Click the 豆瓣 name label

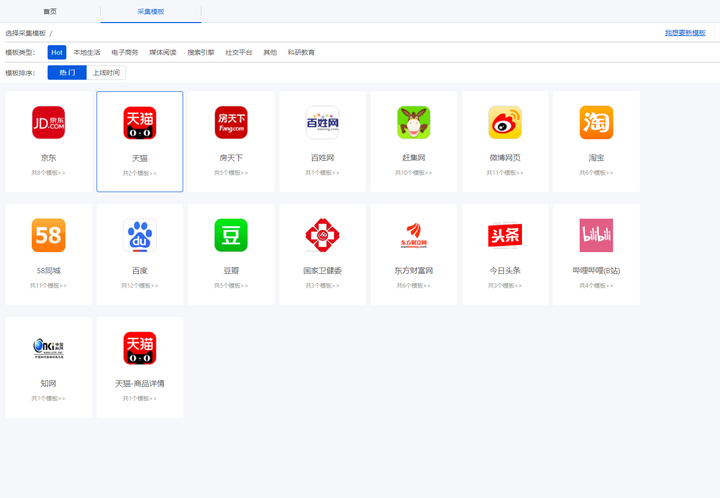[x=231, y=271]
